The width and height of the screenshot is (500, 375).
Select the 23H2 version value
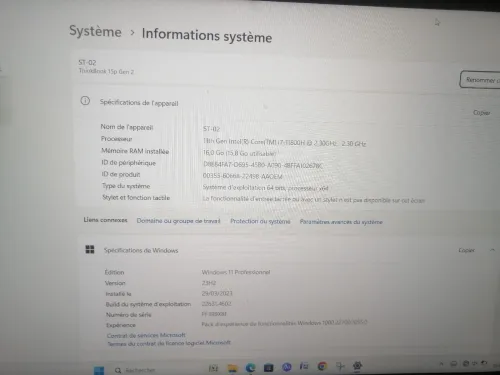pos(209,283)
